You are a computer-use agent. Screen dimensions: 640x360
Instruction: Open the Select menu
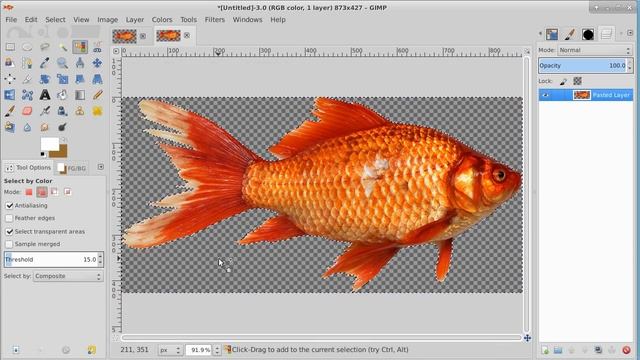[55, 20]
